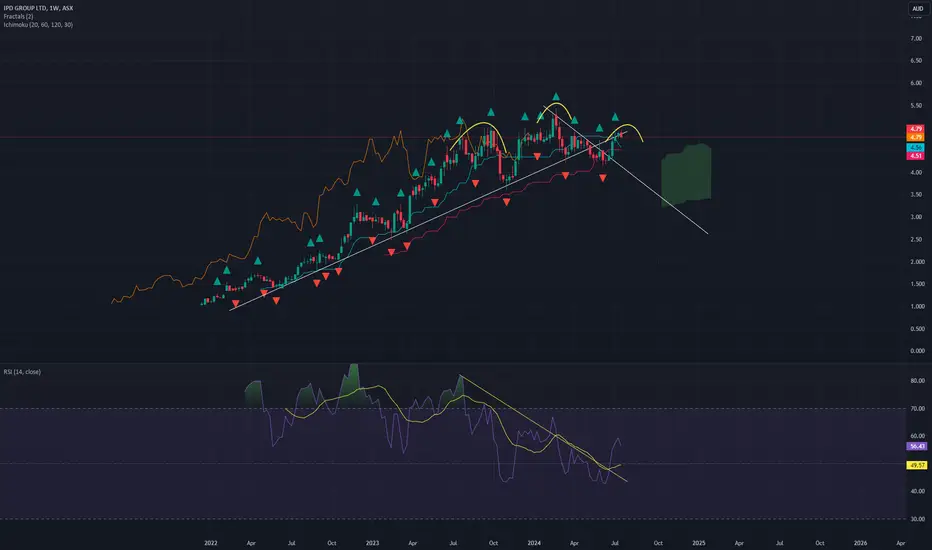Click the red 4.79 price label
The width and height of the screenshot is (932, 550).
coord(915,129)
